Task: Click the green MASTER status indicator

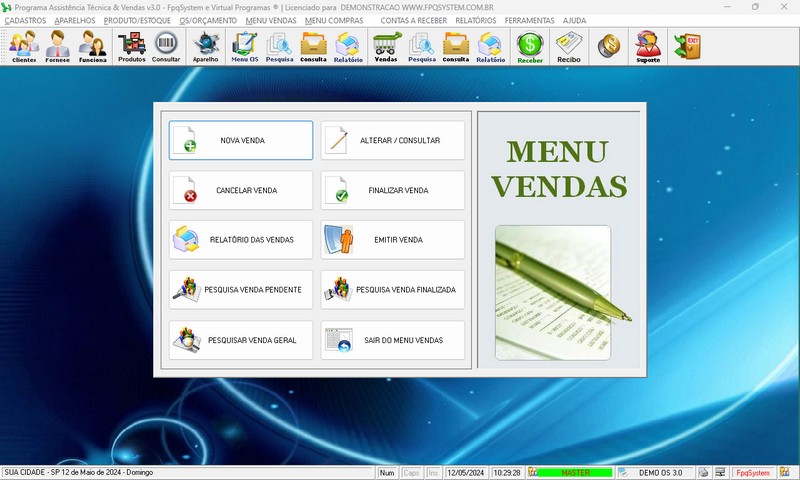Action: tap(575, 472)
